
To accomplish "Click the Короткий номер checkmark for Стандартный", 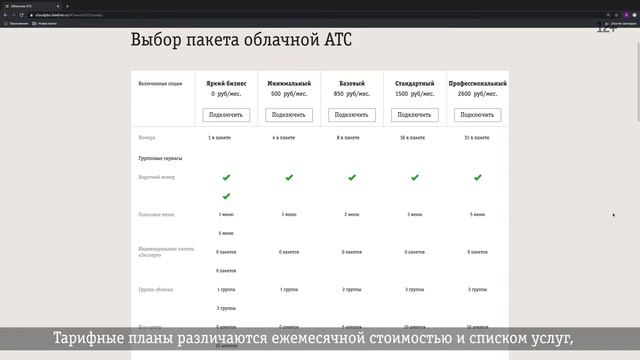I will [415, 178].
